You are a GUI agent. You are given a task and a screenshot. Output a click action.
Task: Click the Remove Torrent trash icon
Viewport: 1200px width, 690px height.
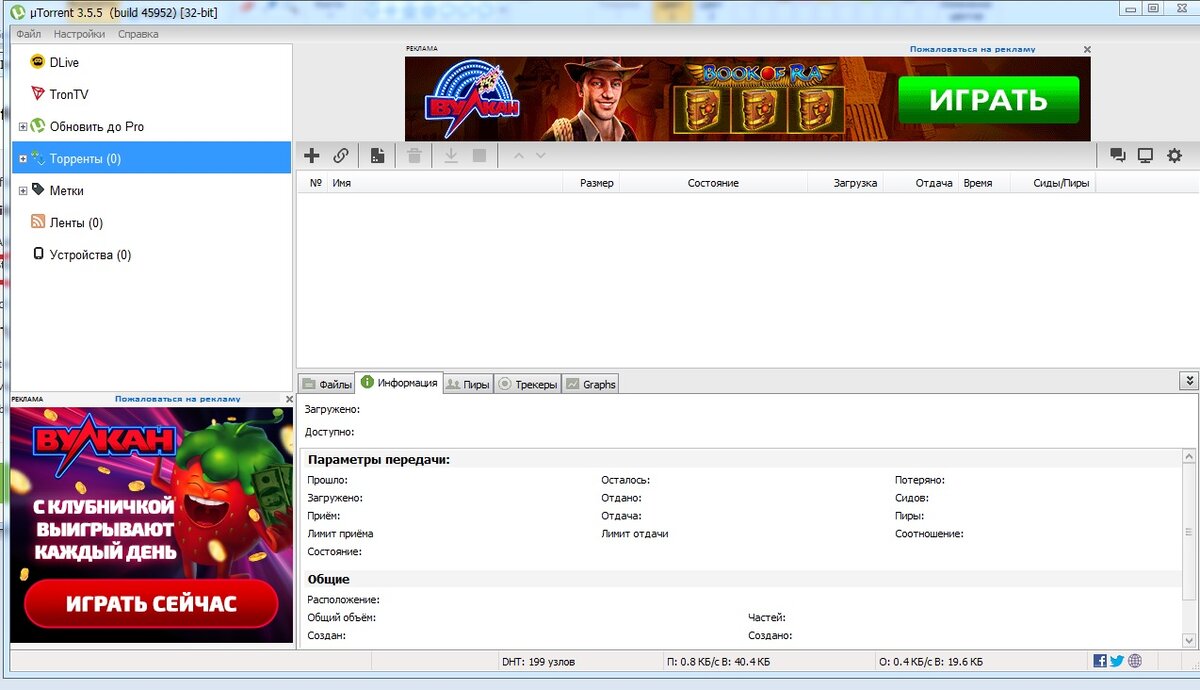414,156
